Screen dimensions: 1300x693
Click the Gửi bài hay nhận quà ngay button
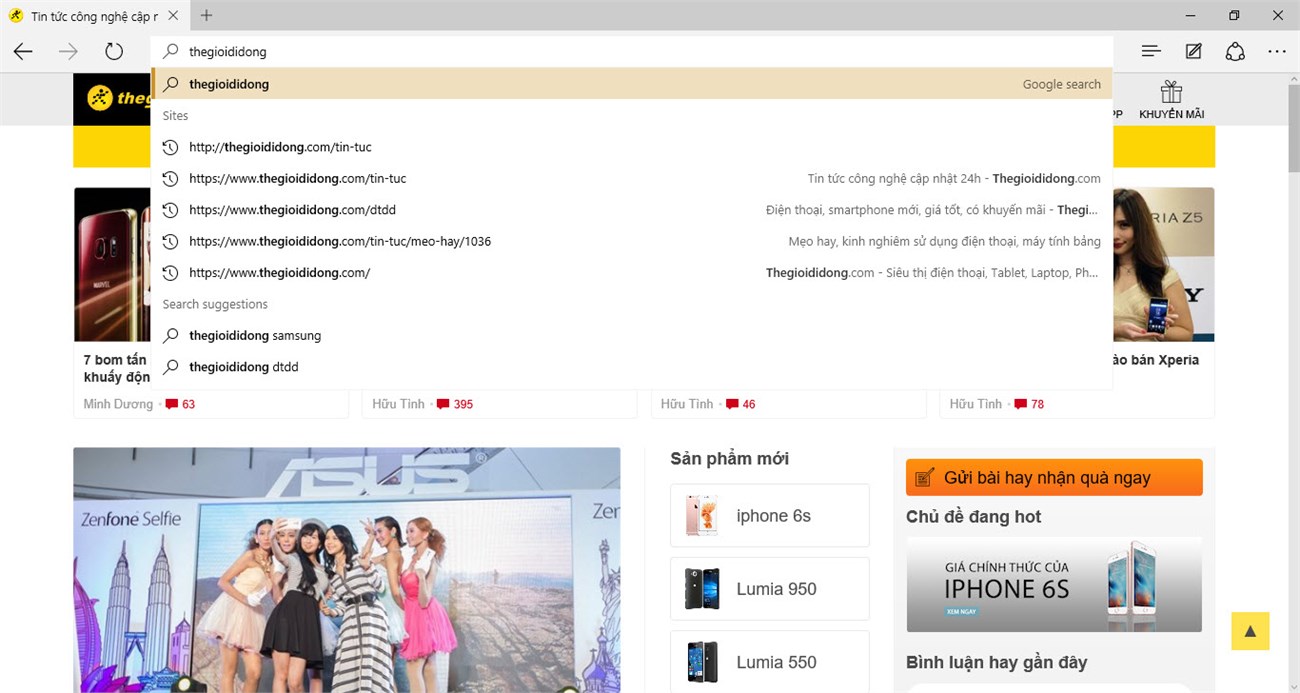[x=1054, y=477]
